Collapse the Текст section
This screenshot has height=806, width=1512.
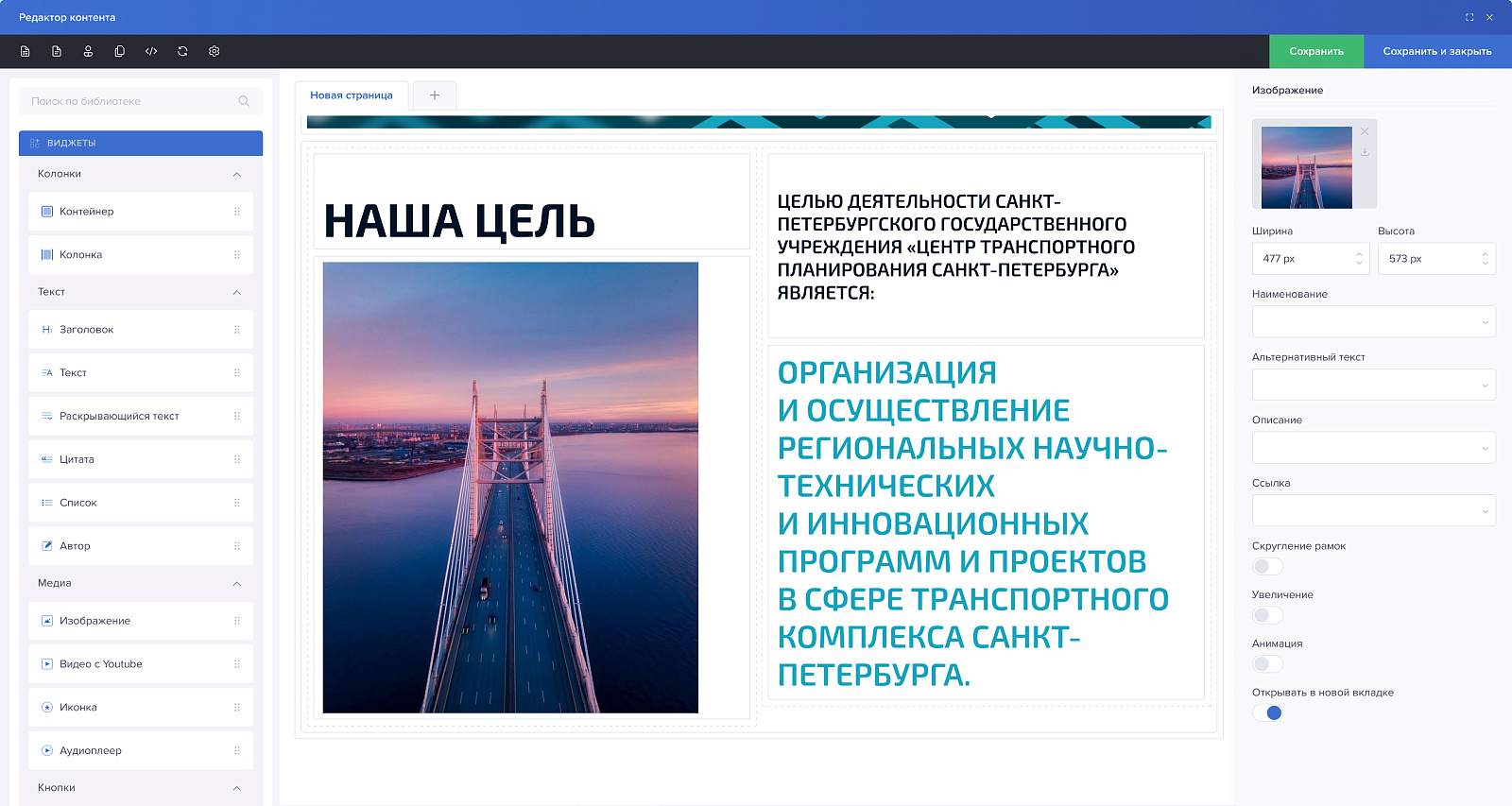[237, 292]
